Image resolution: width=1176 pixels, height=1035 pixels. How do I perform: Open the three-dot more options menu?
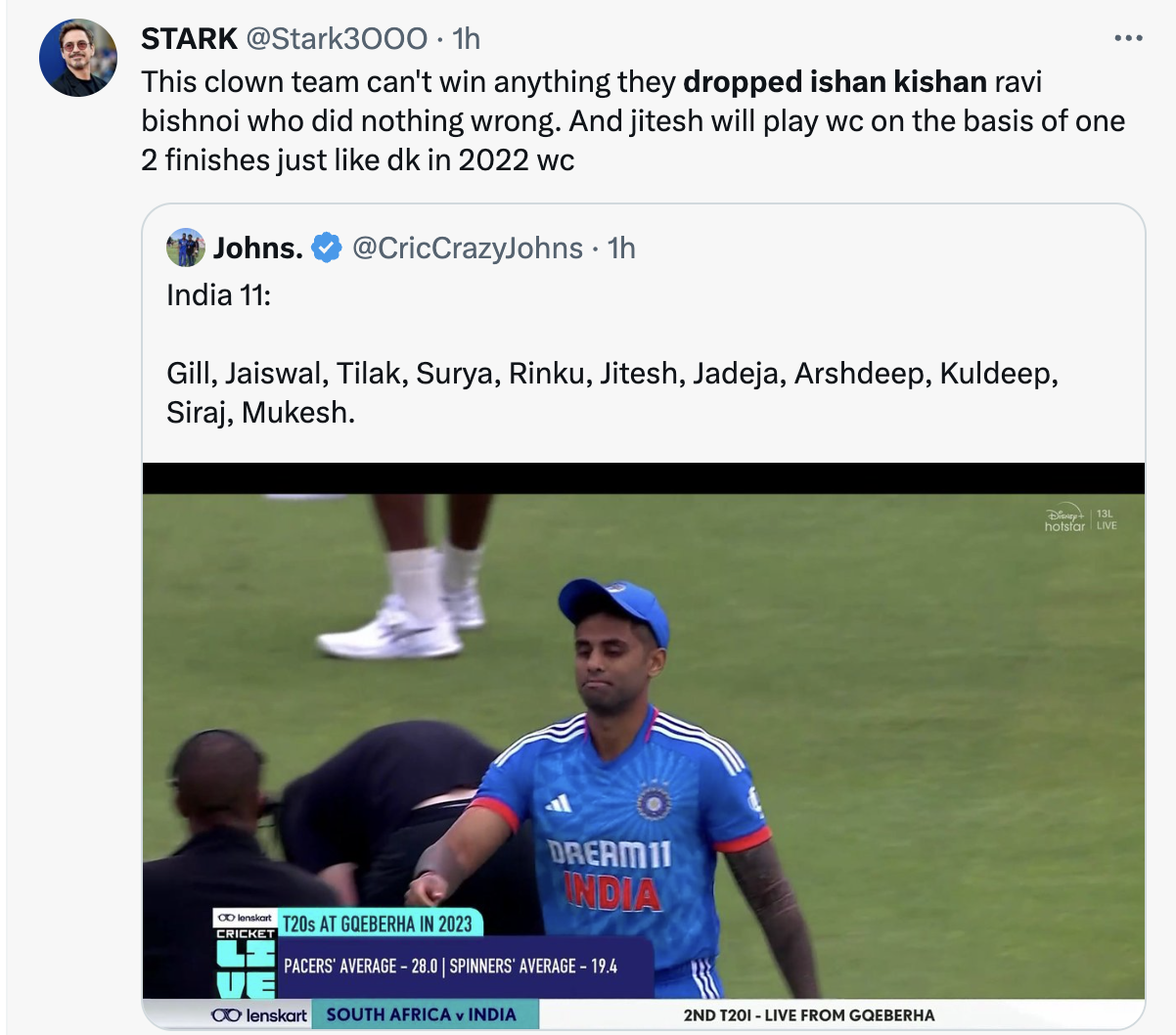pos(1127,38)
